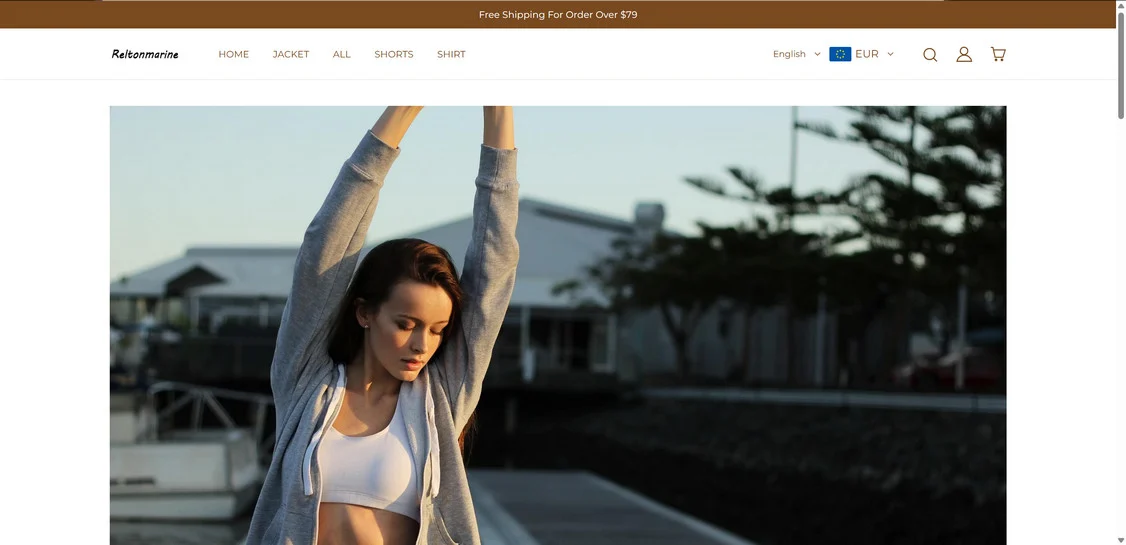Open the ALL products menu item
This screenshot has width=1126, height=545.
pyautogui.click(x=342, y=54)
